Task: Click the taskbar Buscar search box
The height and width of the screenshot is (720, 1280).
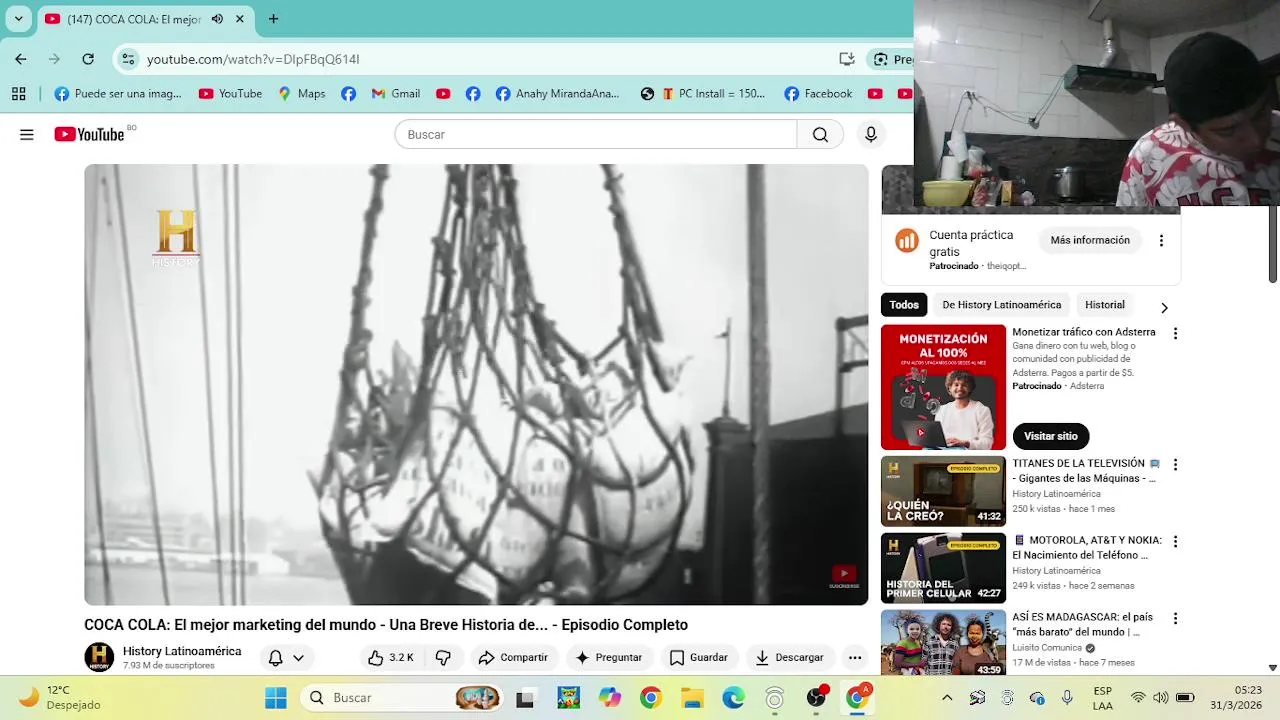Action: (x=400, y=698)
